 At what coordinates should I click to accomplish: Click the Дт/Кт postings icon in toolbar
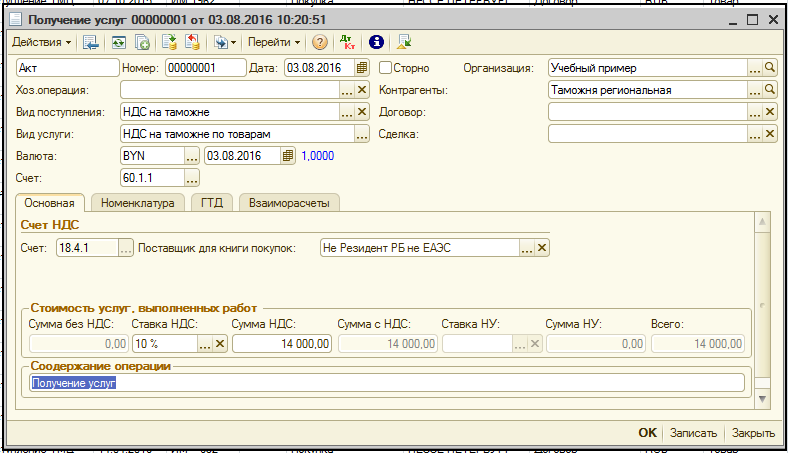[x=349, y=42]
